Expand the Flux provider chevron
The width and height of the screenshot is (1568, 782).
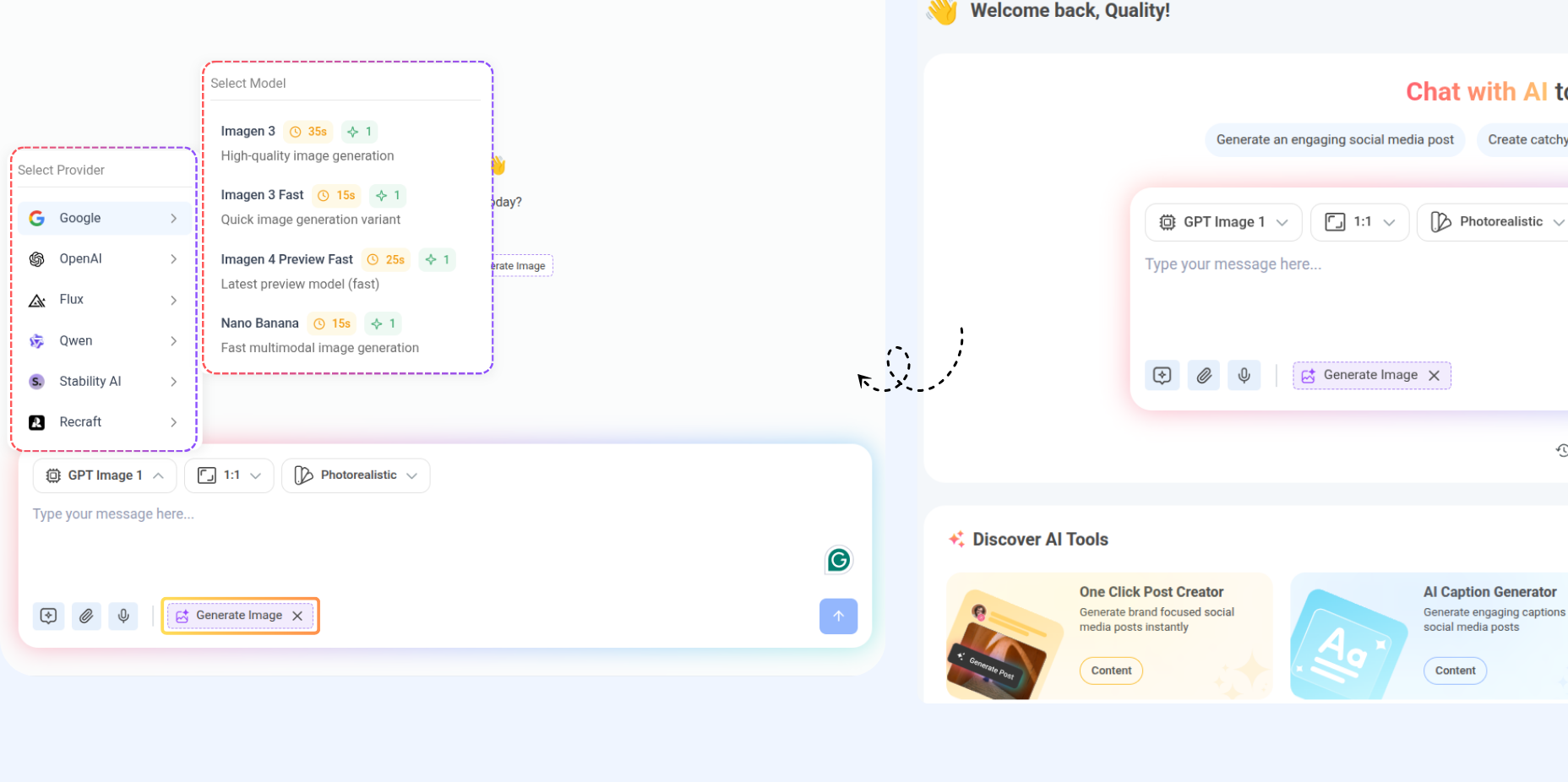click(x=173, y=301)
